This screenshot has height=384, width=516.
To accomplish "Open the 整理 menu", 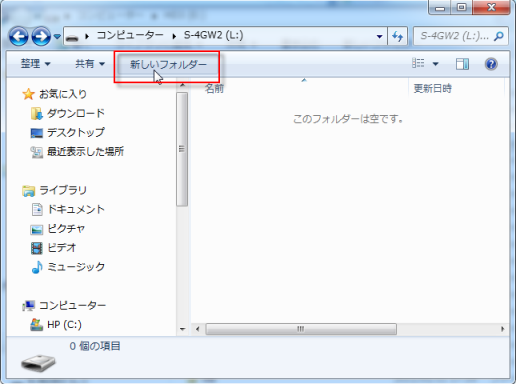I will coord(35,63).
